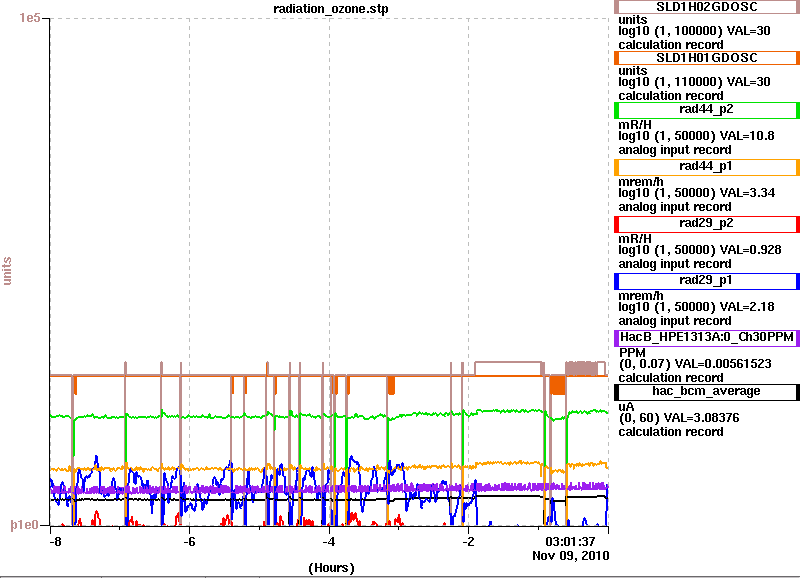Select the HacB_HPE1313A:0_Ch30PPM legend entry
This screenshot has height=578, width=800.
click(707, 338)
